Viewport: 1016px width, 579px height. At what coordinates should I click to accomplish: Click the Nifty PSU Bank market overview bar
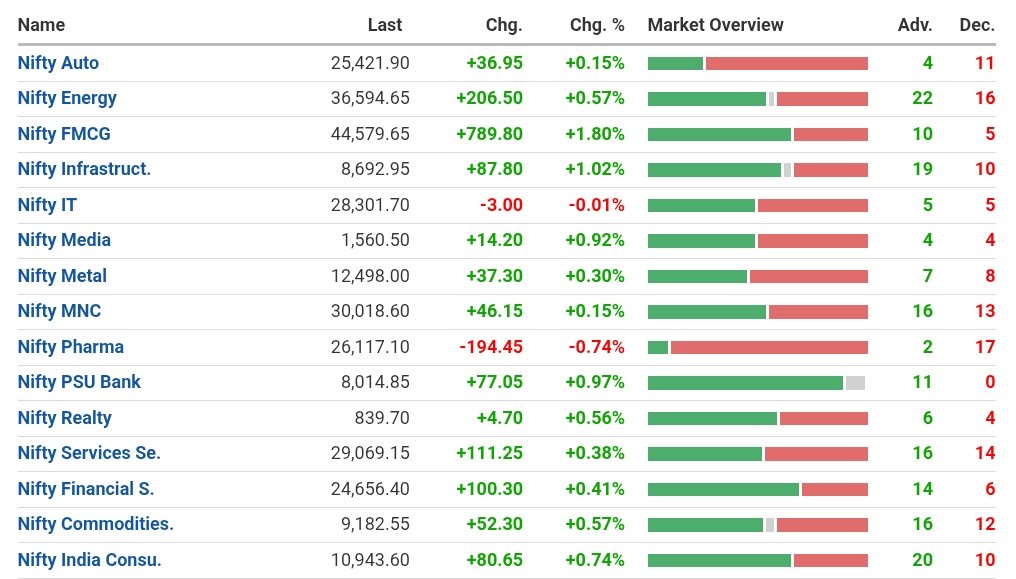pos(756,383)
